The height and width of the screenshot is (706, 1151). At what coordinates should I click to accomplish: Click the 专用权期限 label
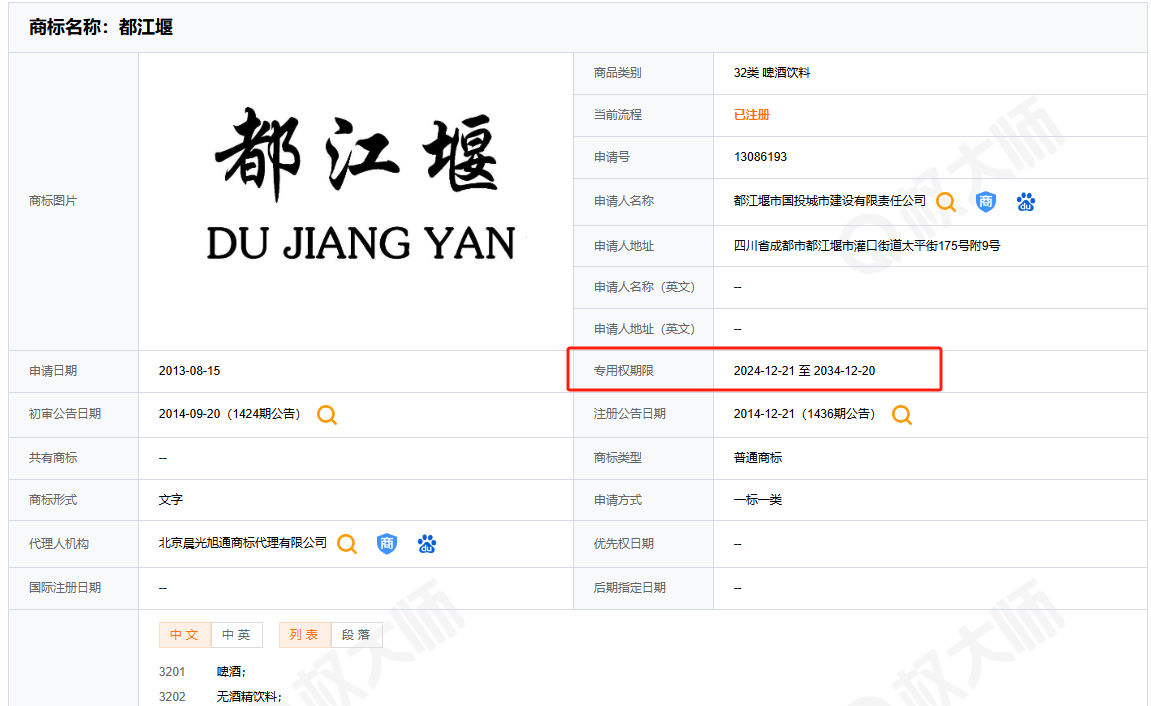pyautogui.click(x=624, y=371)
